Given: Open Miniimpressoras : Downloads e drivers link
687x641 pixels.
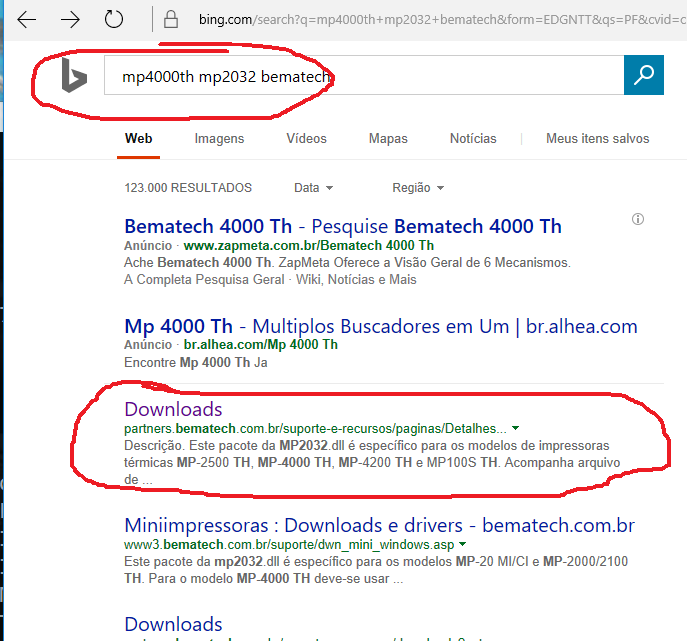Looking at the screenshot, I should pyautogui.click(x=379, y=525).
